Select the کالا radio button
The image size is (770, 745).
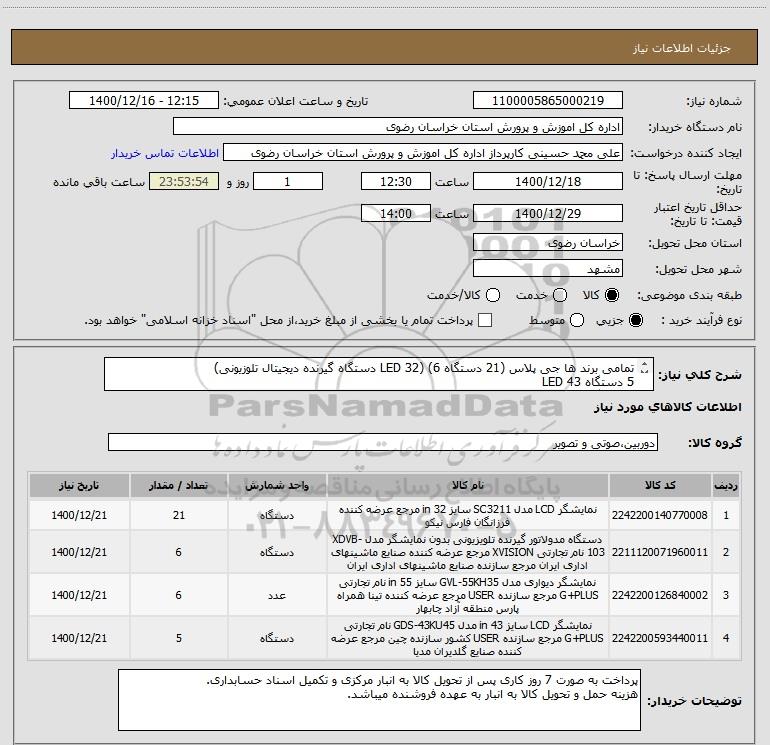coord(612,295)
